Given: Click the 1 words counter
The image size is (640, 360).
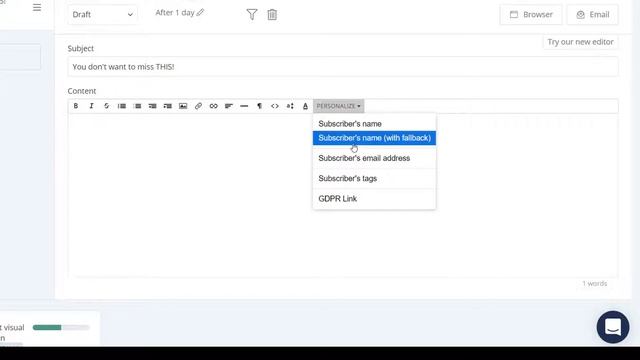Looking at the screenshot, I should click(x=594, y=283).
